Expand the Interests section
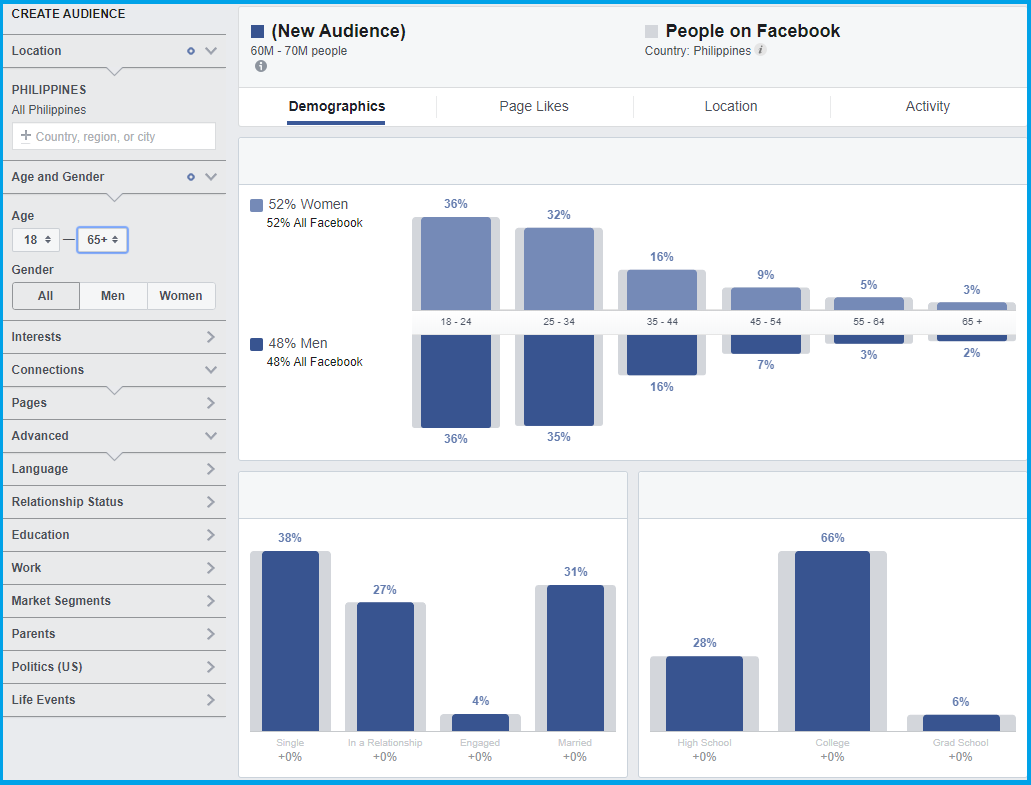This screenshot has height=785, width=1031. point(113,337)
